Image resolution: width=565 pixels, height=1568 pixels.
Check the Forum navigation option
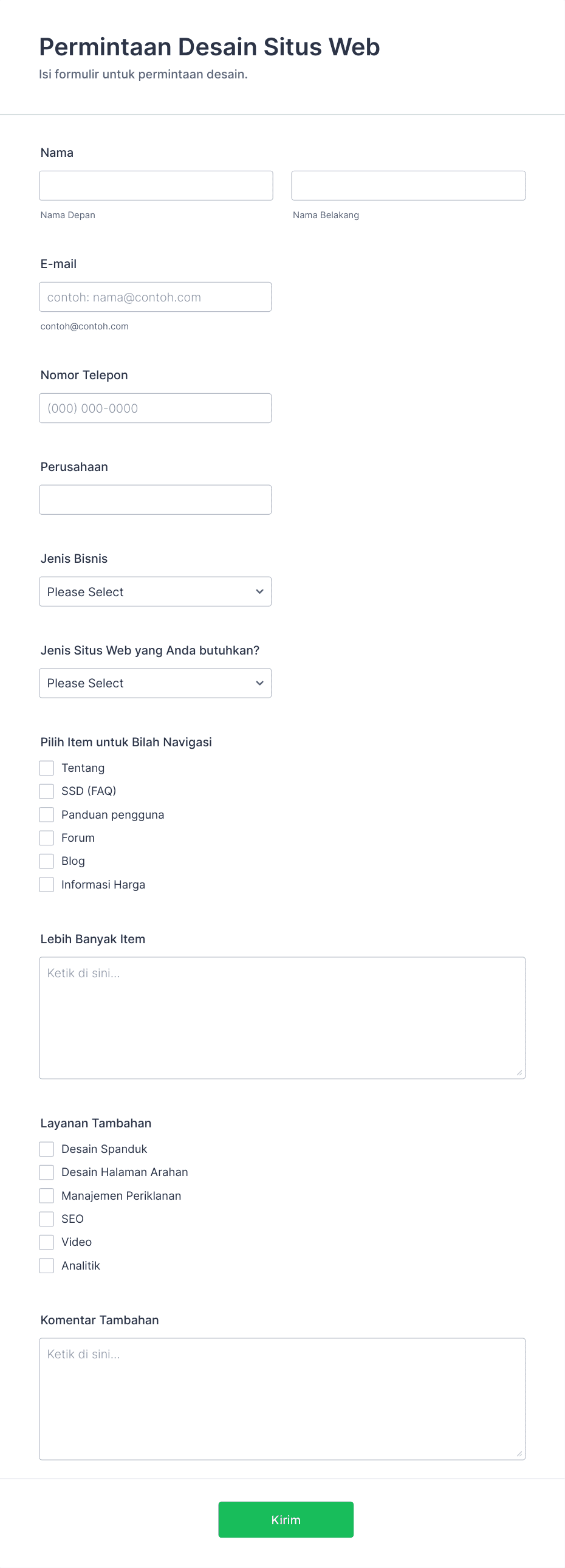point(46,837)
